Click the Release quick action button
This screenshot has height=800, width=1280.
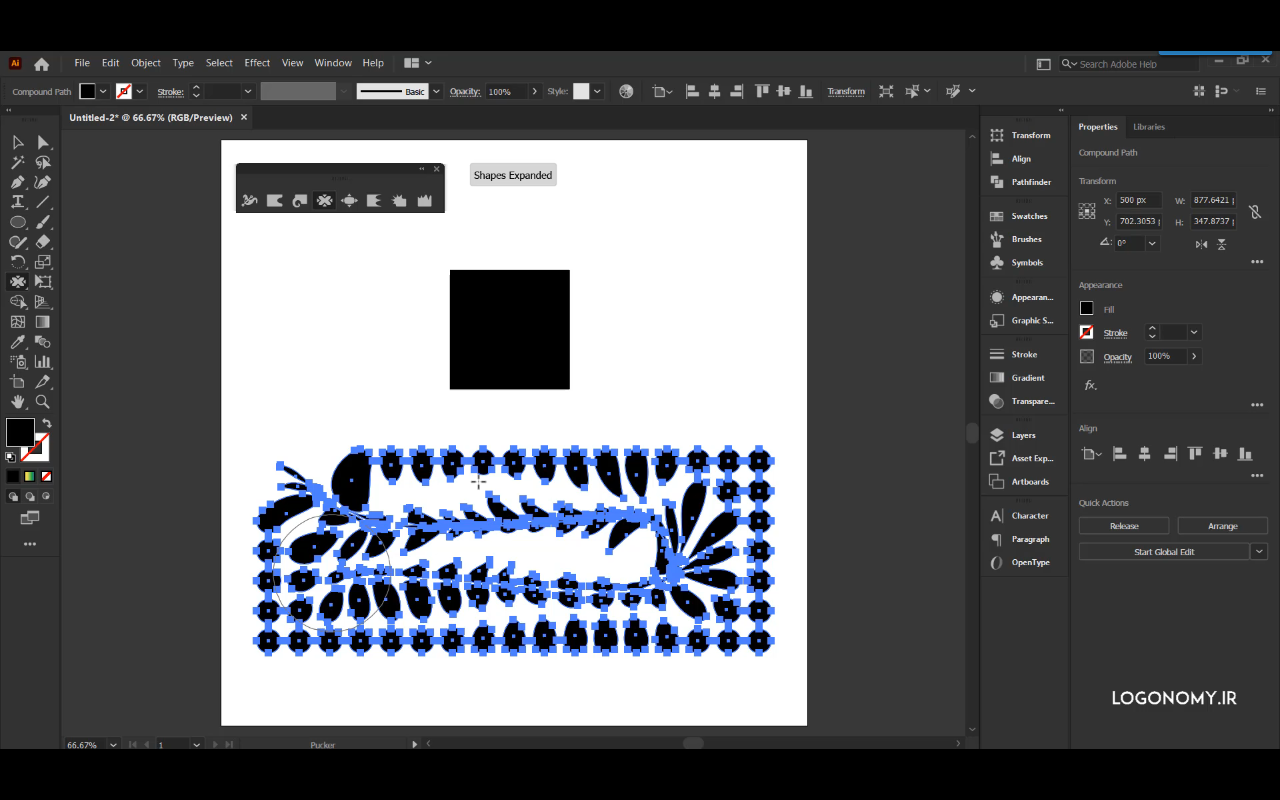tap(1124, 526)
